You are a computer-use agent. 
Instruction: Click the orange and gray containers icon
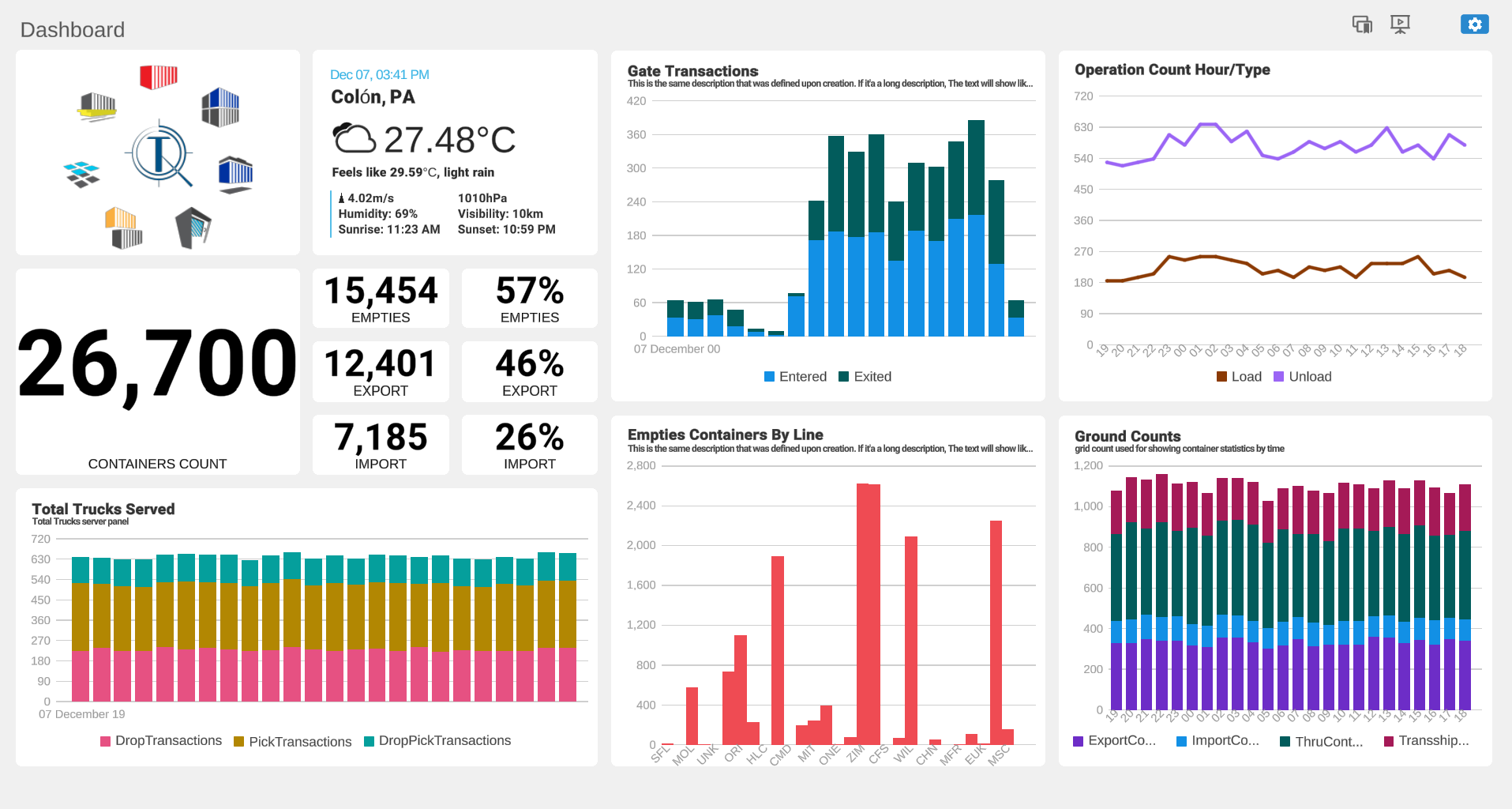[123, 228]
